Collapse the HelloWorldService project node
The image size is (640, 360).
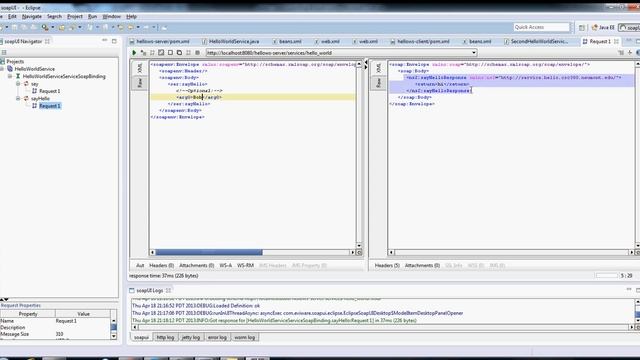2,69
